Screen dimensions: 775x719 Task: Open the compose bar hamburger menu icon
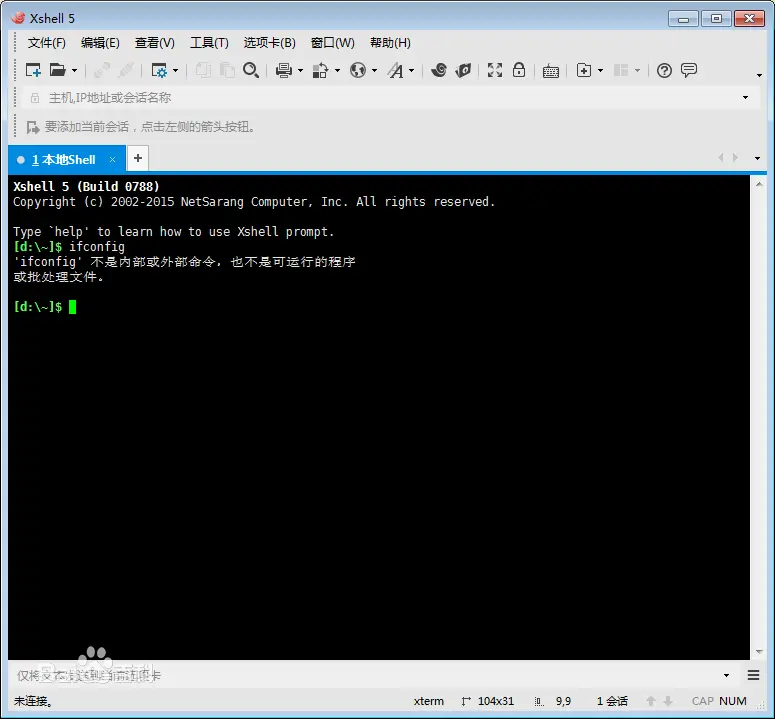point(753,675)
